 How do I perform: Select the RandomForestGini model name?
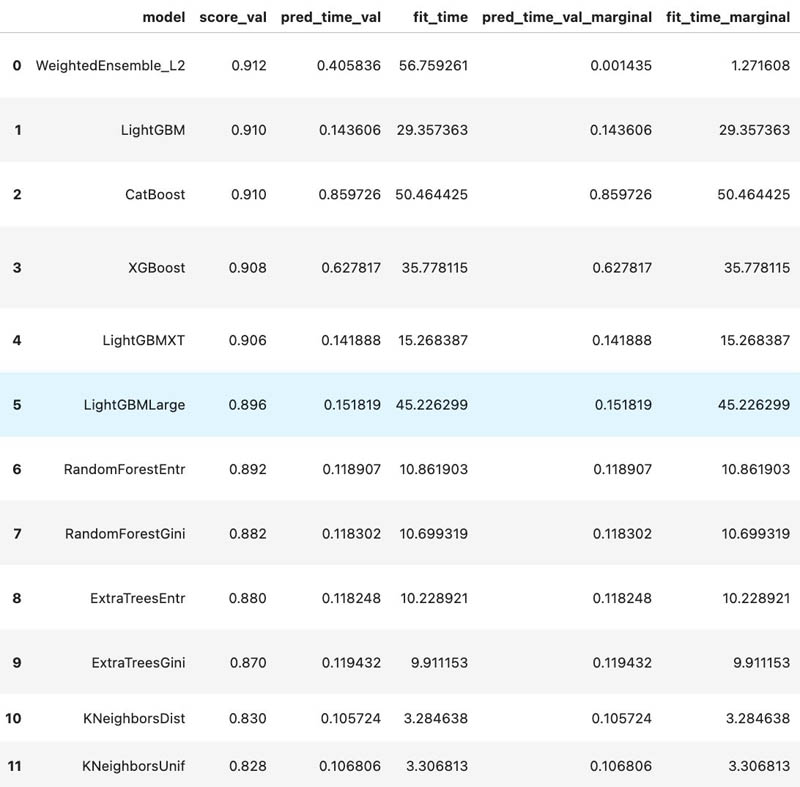125,534
